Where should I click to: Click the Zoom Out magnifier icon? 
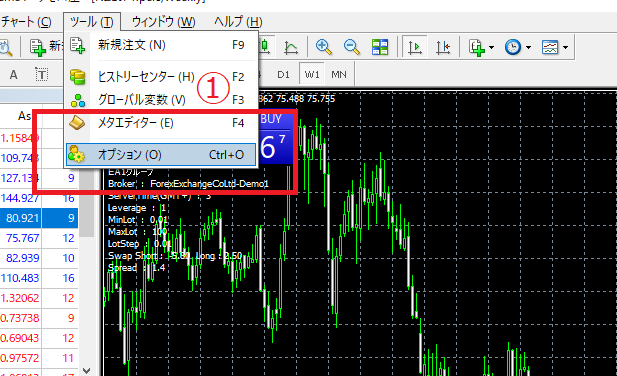(351, 47)
